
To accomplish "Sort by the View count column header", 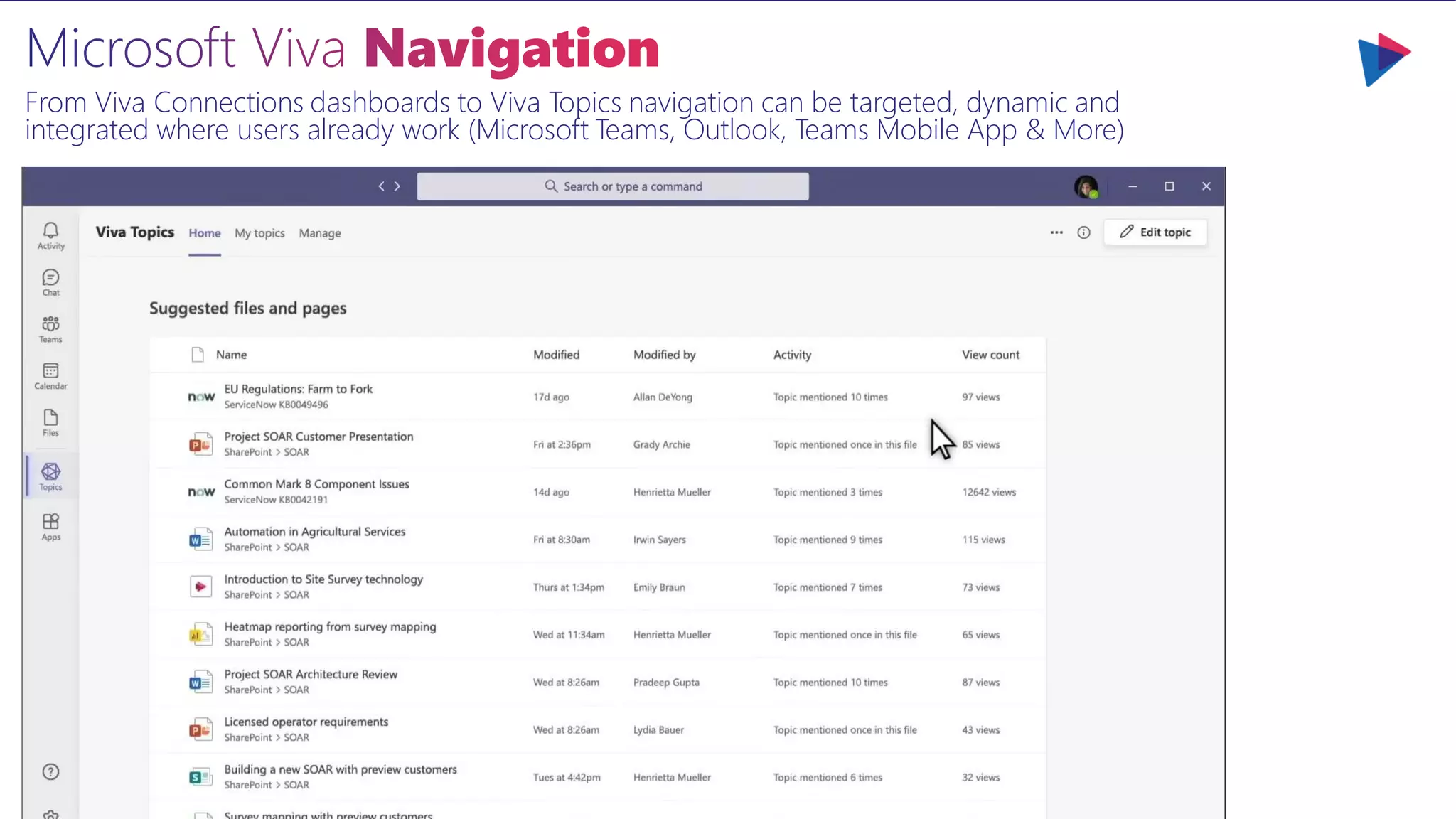I will click(991, 355).
